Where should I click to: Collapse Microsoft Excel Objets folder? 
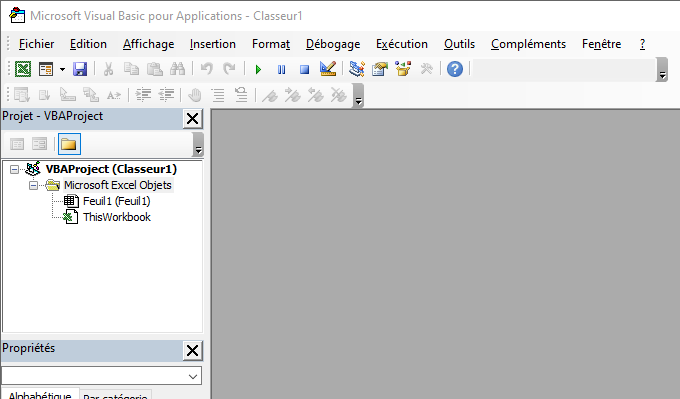pos(33,186)
